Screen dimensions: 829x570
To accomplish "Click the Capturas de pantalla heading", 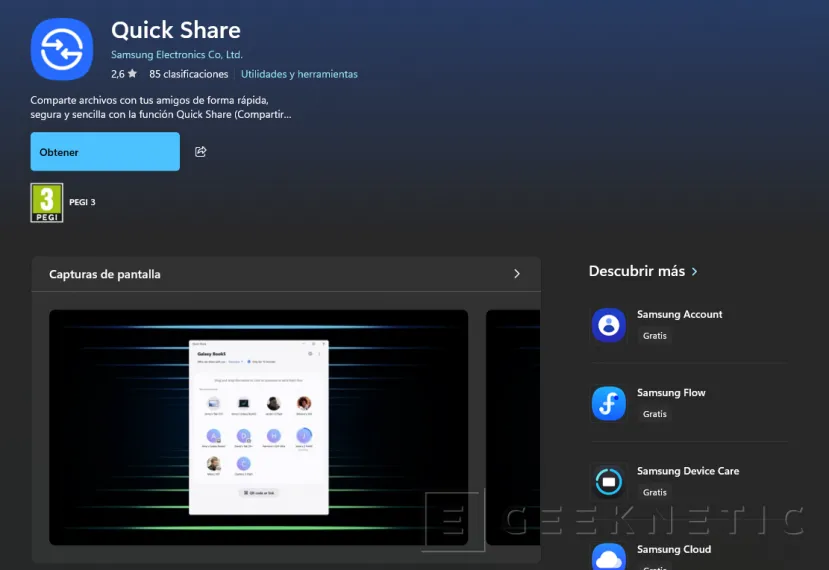I will click(x=105, y=274).
